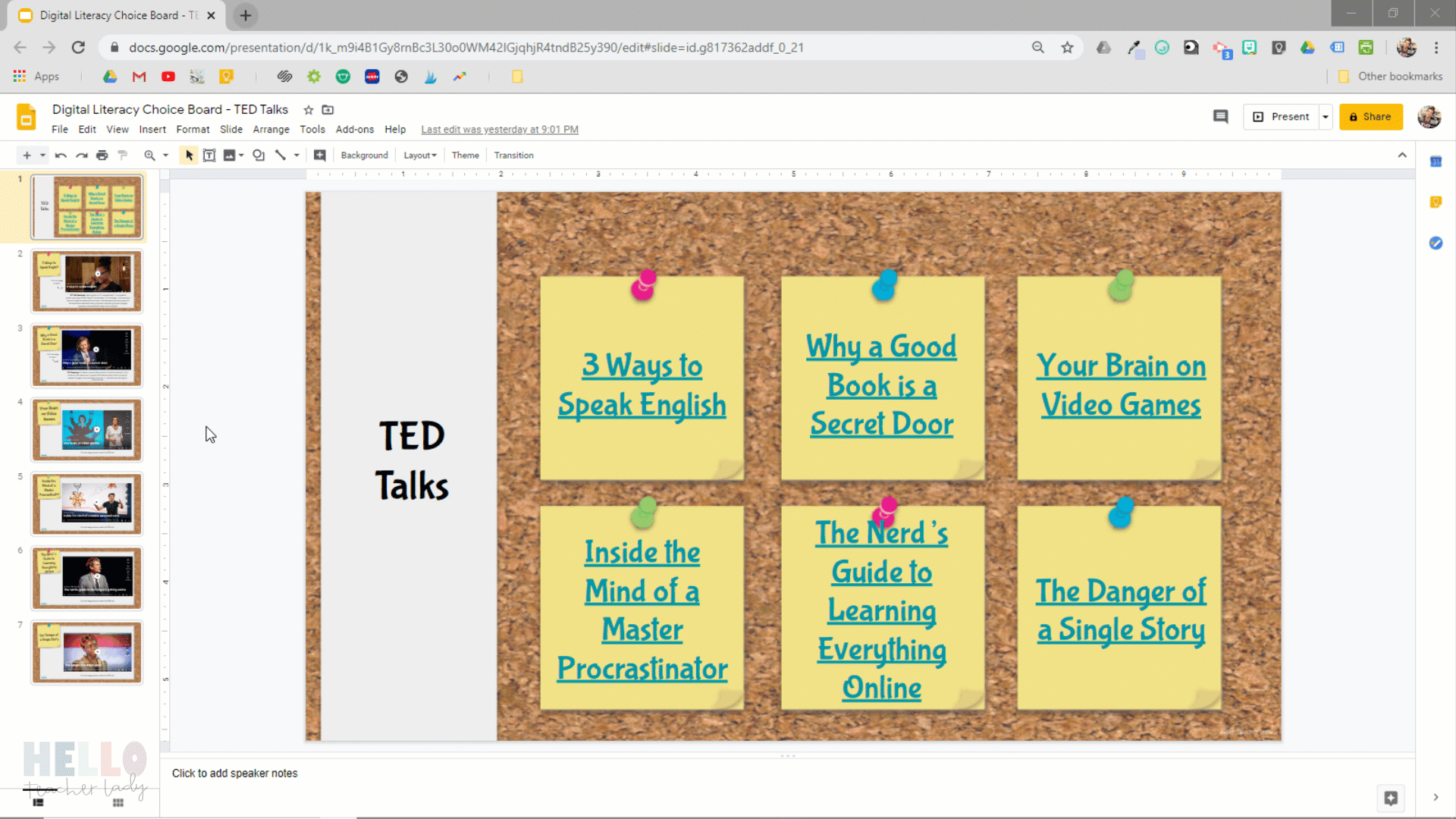The width and height of the screenshot is (1456, 819).
Task: Open the Layout dropdown menu
Action: pyautogui.click(x=419, y=155)
